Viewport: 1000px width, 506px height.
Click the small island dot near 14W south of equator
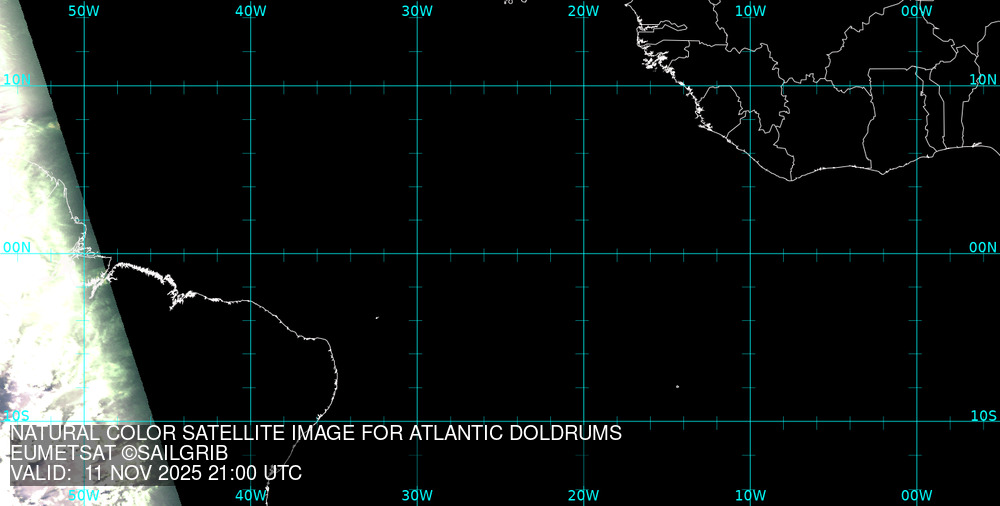tap(677, 387)
